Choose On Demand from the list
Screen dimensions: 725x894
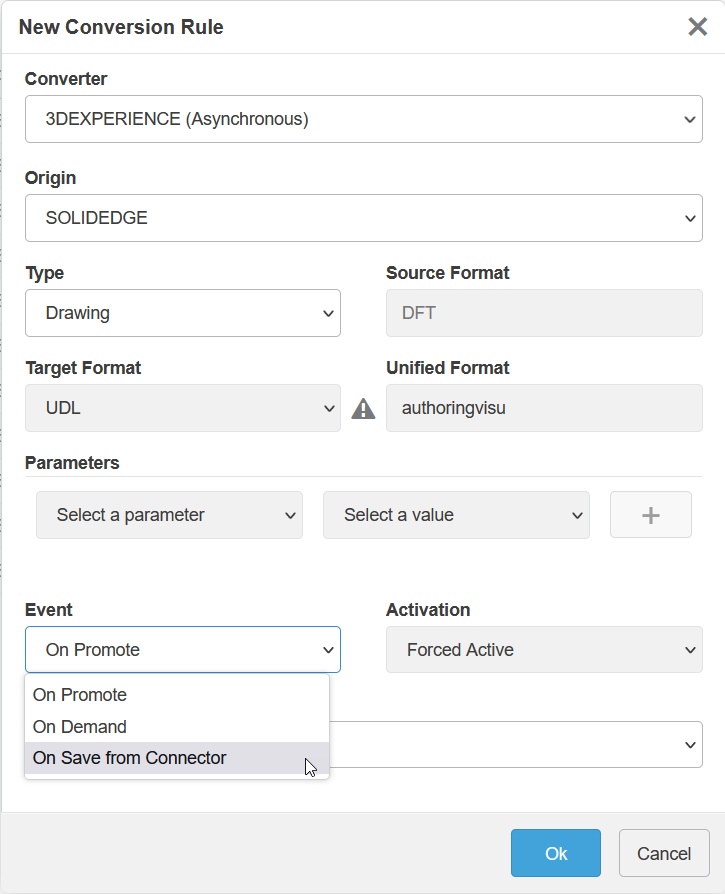coord(177,726)
